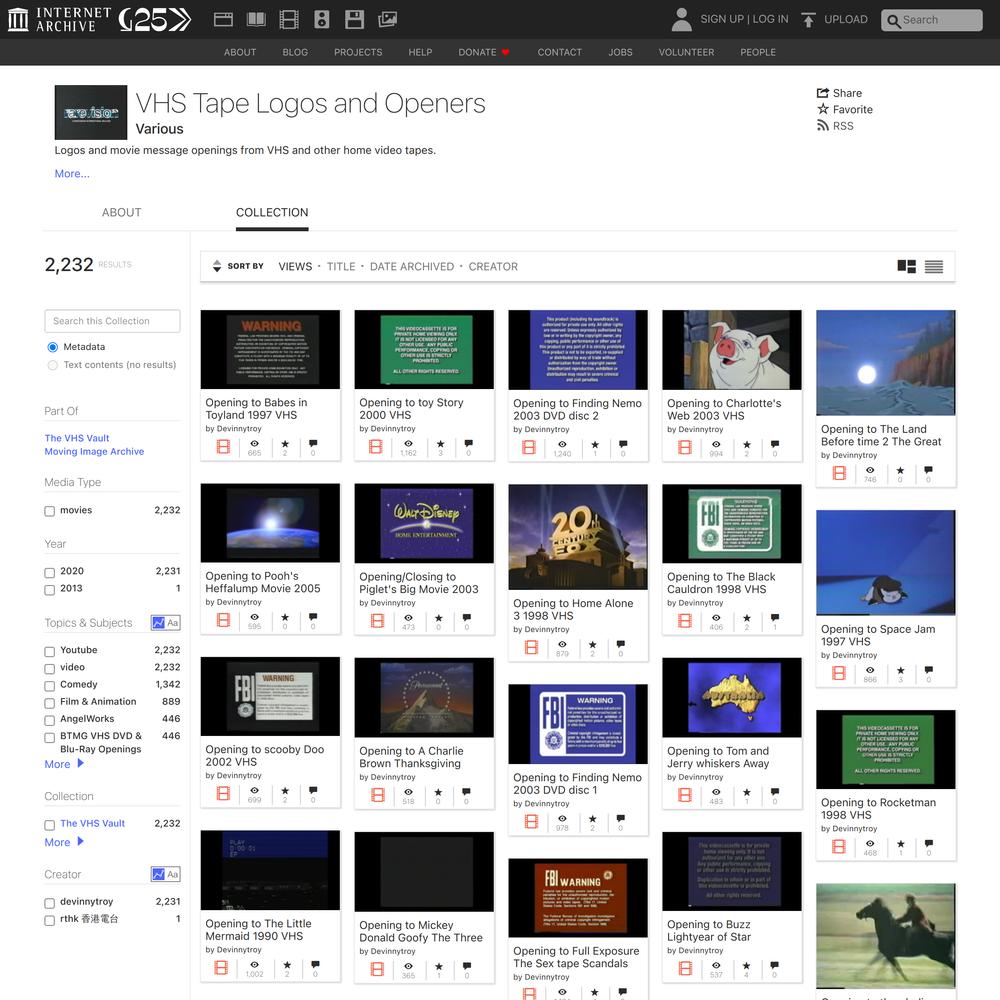The height and width of the screenshot is (1000, 1000).
Task: Check the 2020 year checkbox
Action: [50, 572]
